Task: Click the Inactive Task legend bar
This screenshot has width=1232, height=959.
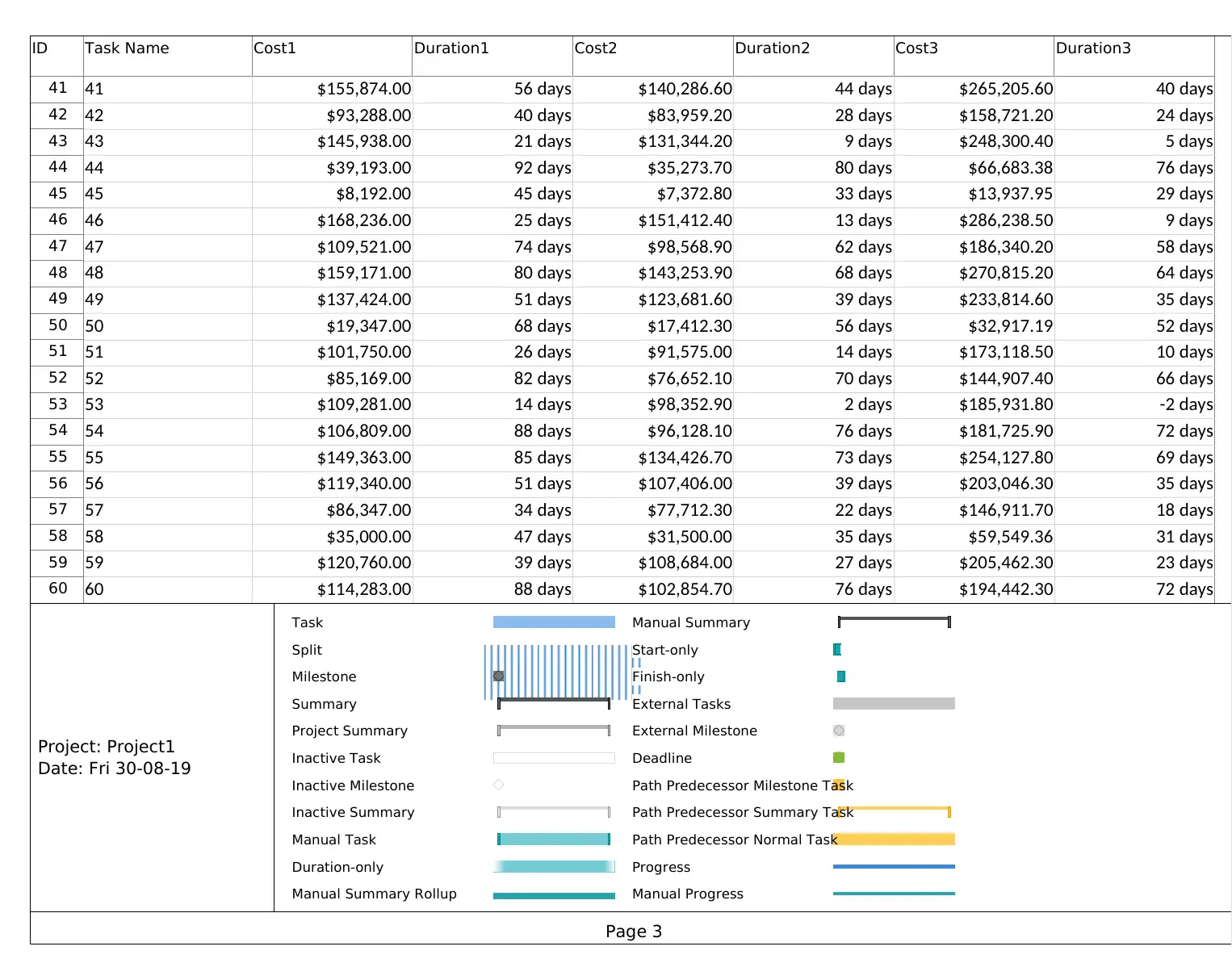Action: click(x=554, y=758)
